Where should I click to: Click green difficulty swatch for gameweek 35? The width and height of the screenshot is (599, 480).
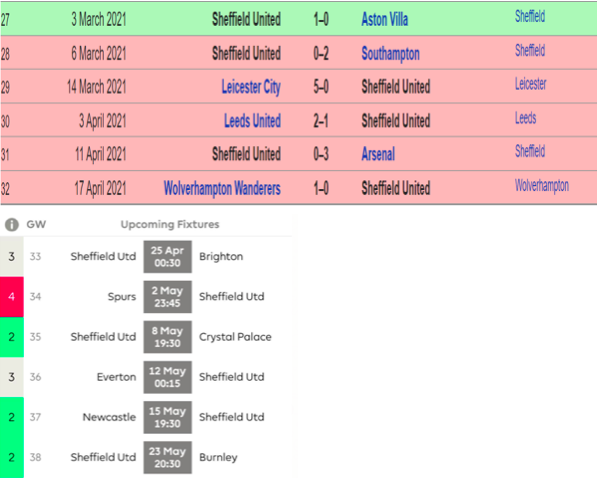click(x=12, y=337)
